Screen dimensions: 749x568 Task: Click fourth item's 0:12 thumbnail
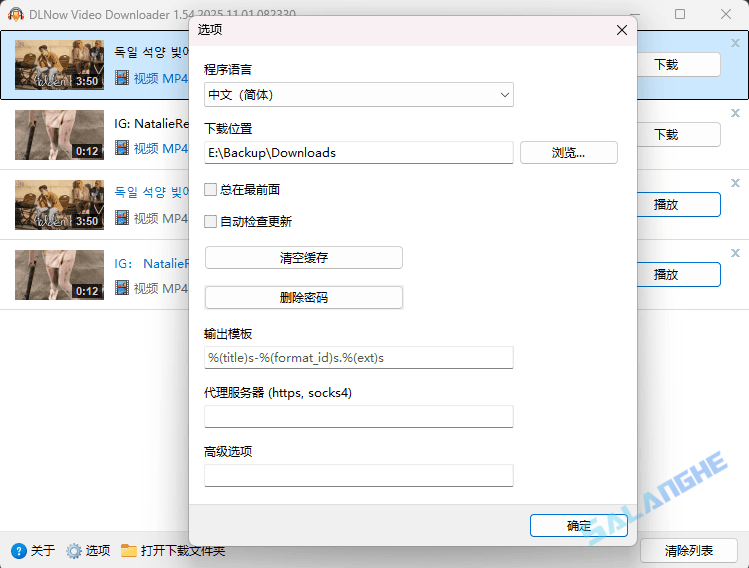(x=59, y=275)
